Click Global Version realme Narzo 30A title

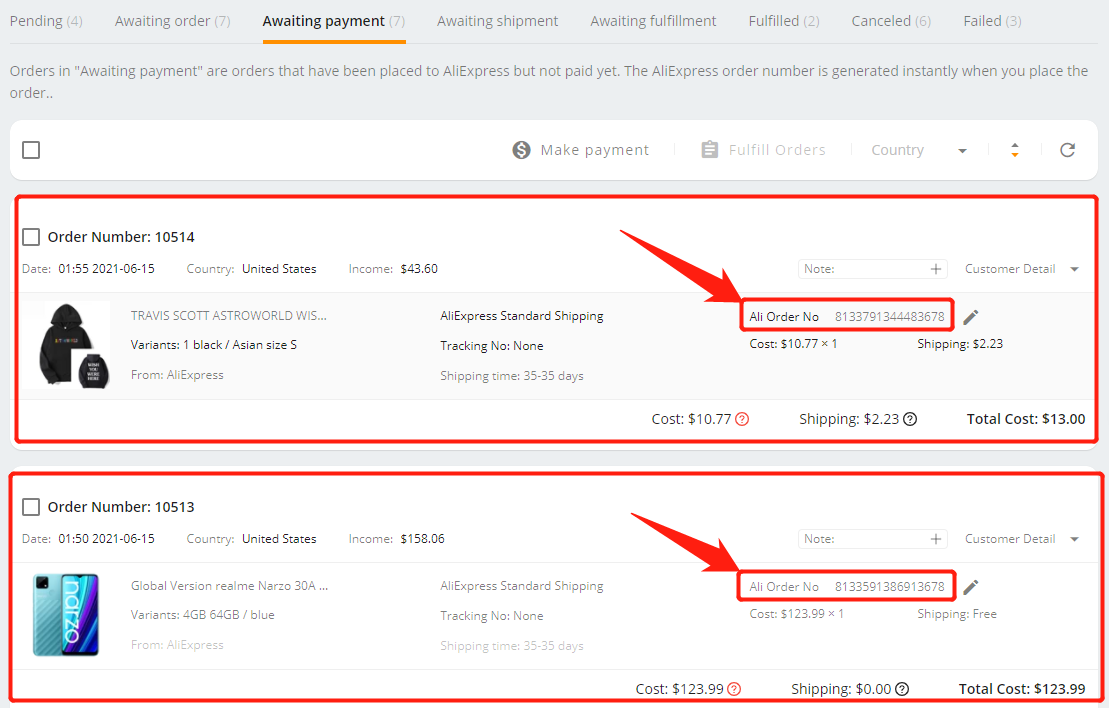tap(229, 586)
